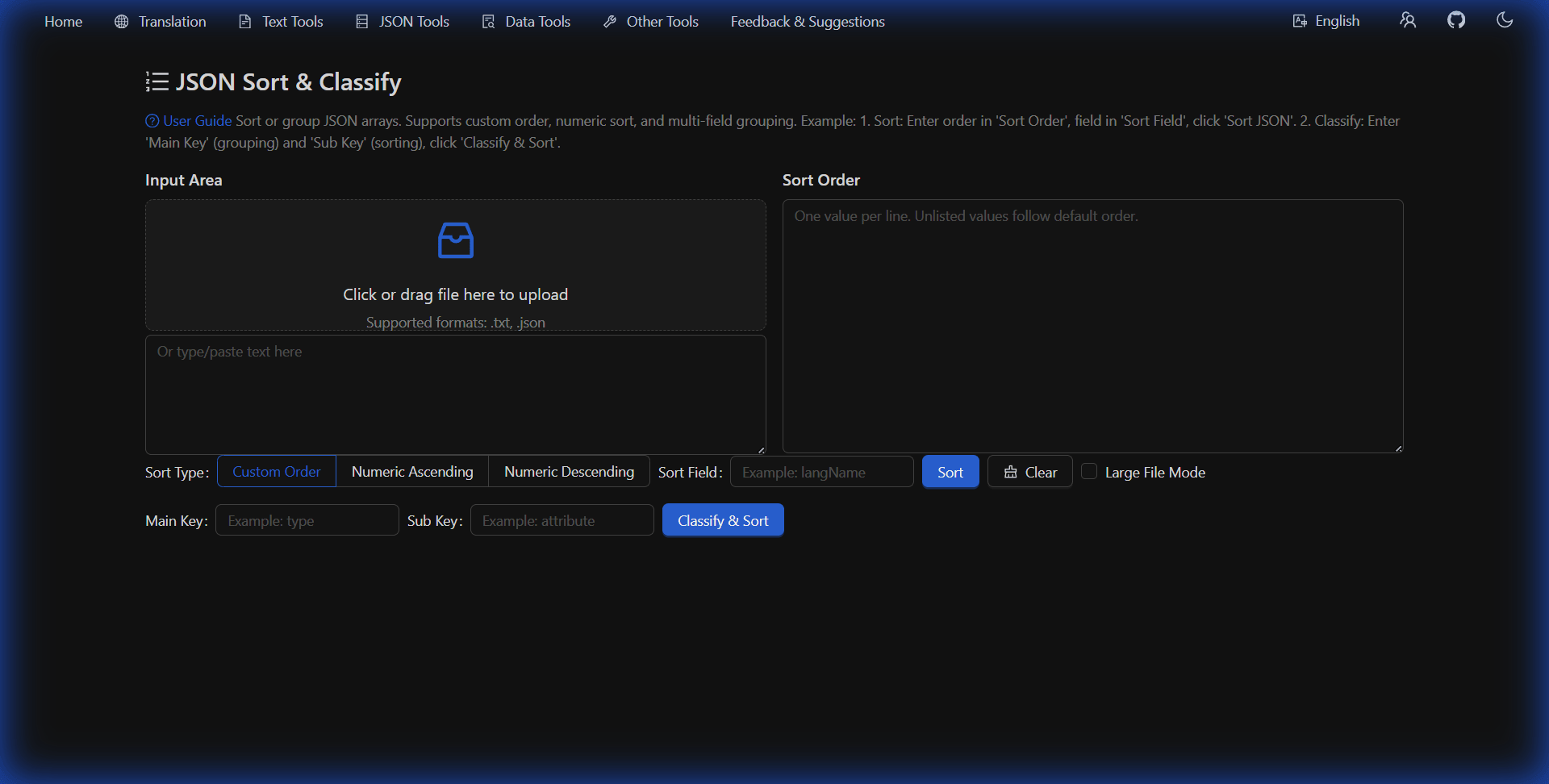The height and width of the screenshot is (784, 1549).
Task: Toggle dark mode via the moon icon
Action: 1505,19
